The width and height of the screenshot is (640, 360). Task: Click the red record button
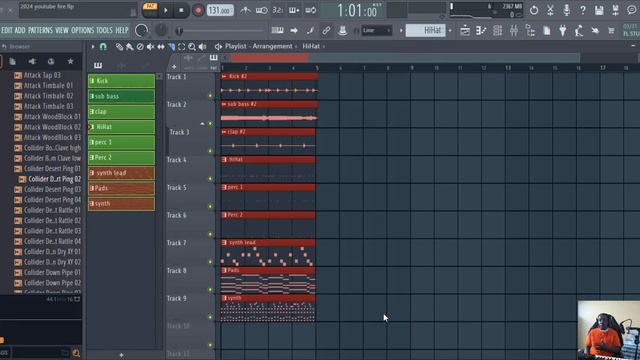click(x=198, y=10)
